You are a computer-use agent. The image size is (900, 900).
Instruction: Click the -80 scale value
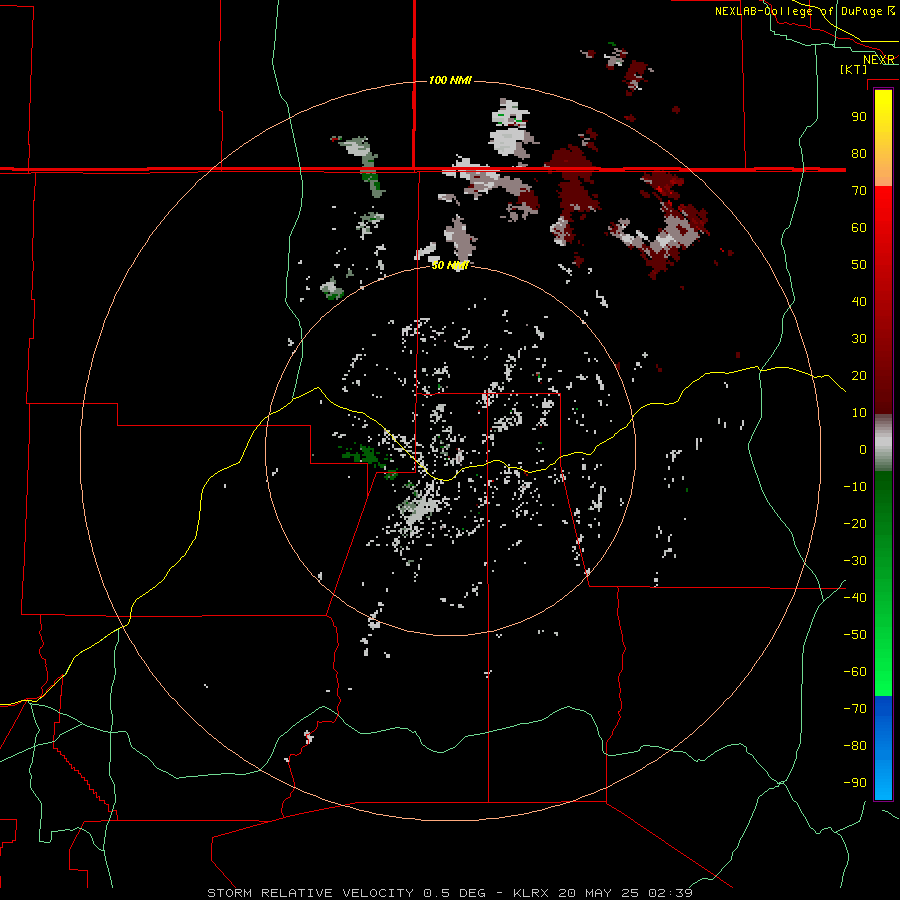point(855,746)
